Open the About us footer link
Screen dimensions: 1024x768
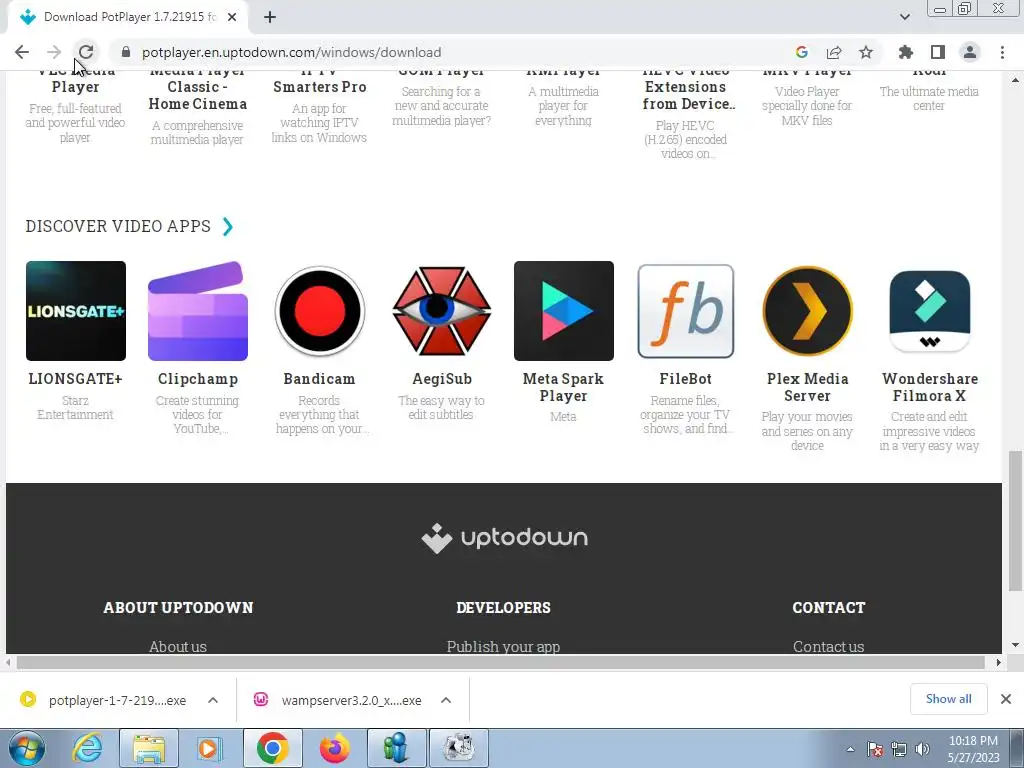(x=178, y=647)
